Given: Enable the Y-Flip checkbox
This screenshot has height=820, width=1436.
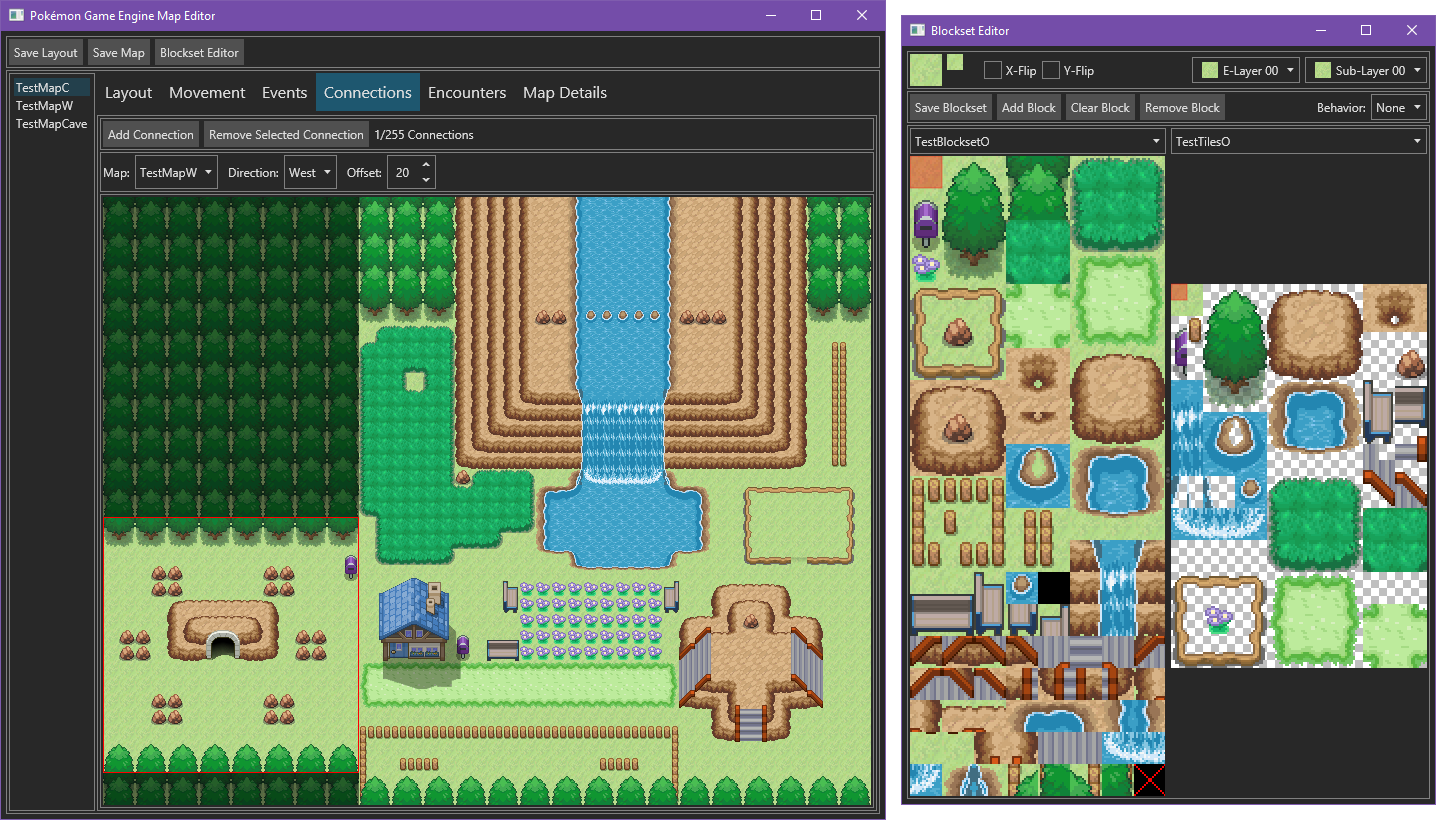Looking at the screenshot, I should coord(1051,70).
